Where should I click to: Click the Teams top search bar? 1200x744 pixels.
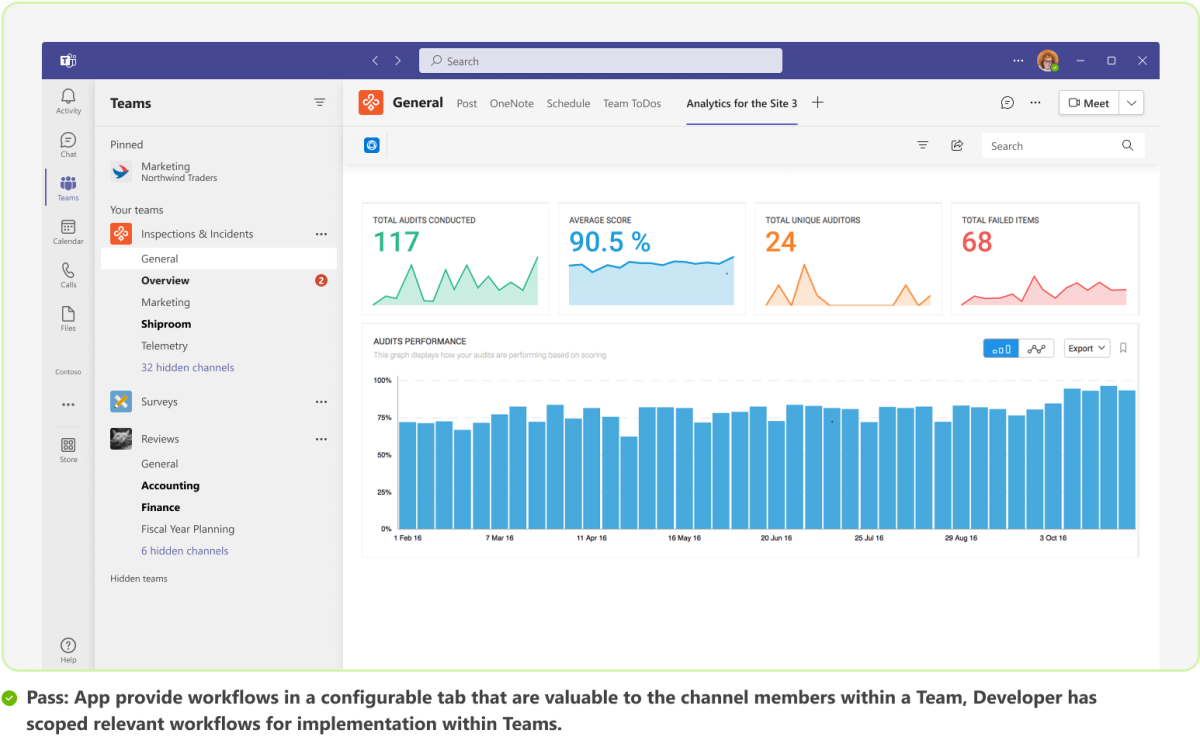pos(600,60)
